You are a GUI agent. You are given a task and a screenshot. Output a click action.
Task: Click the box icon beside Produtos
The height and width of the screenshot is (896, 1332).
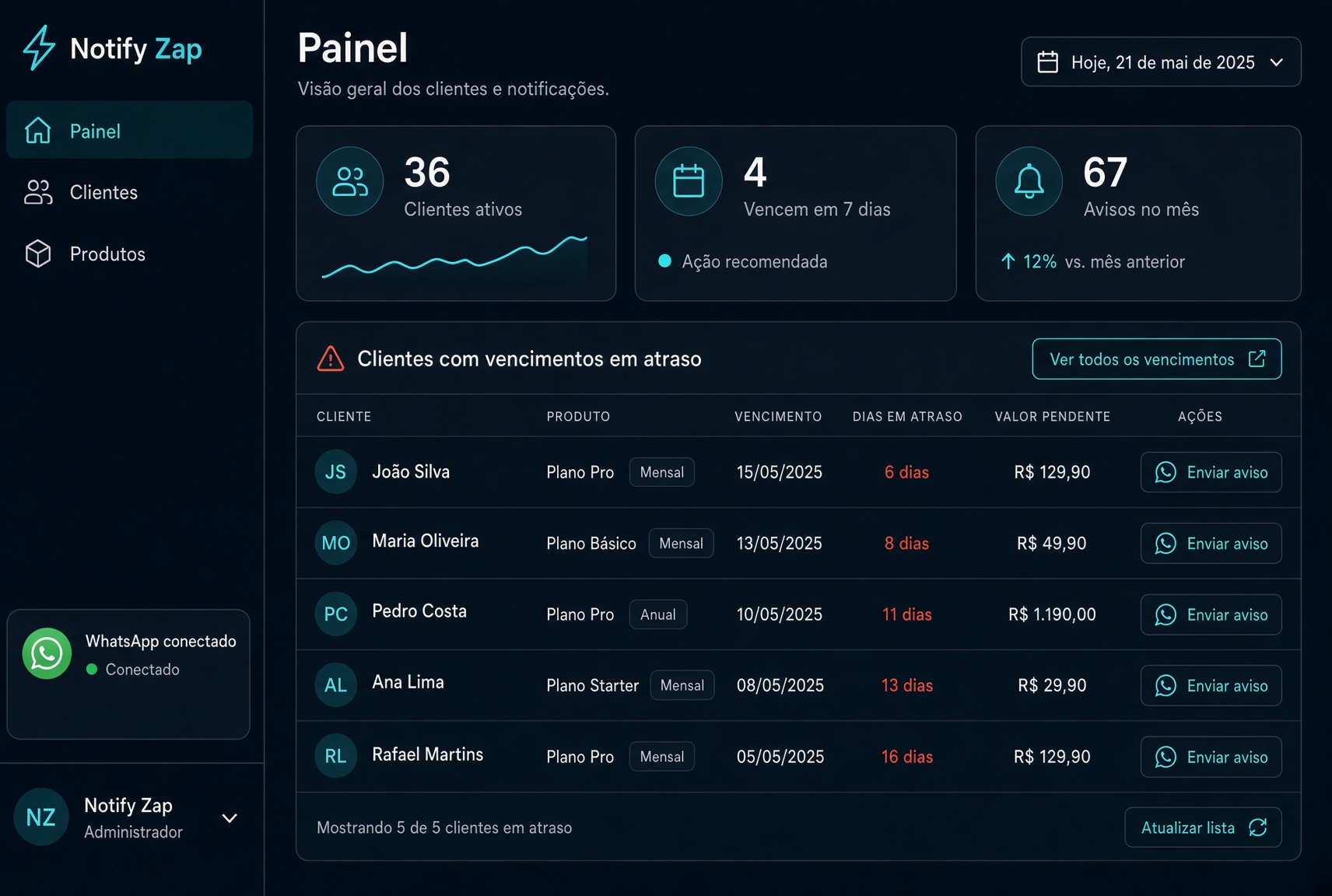click(38, 254)
